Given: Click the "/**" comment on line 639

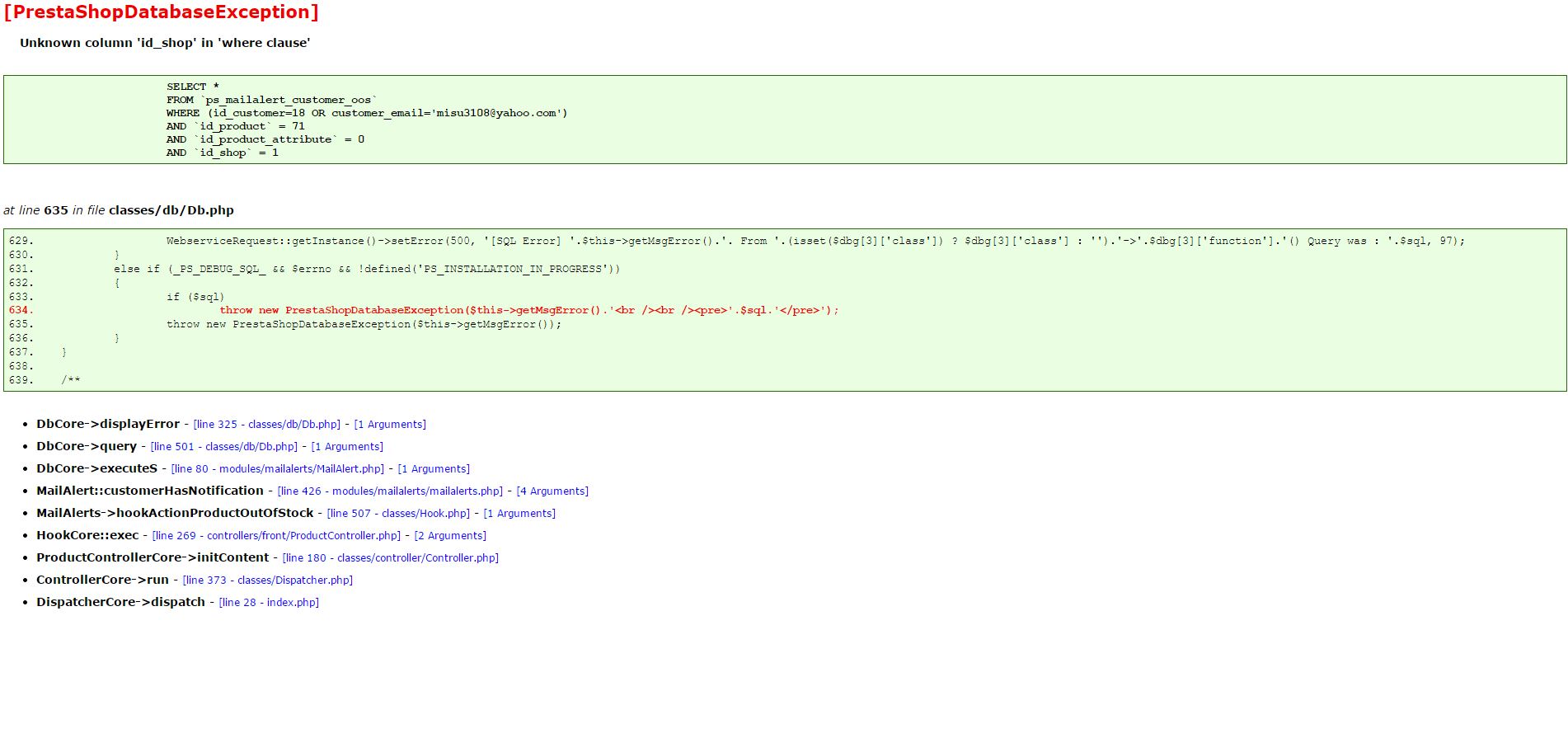Looking at the screenshot, I should [71, 380].
